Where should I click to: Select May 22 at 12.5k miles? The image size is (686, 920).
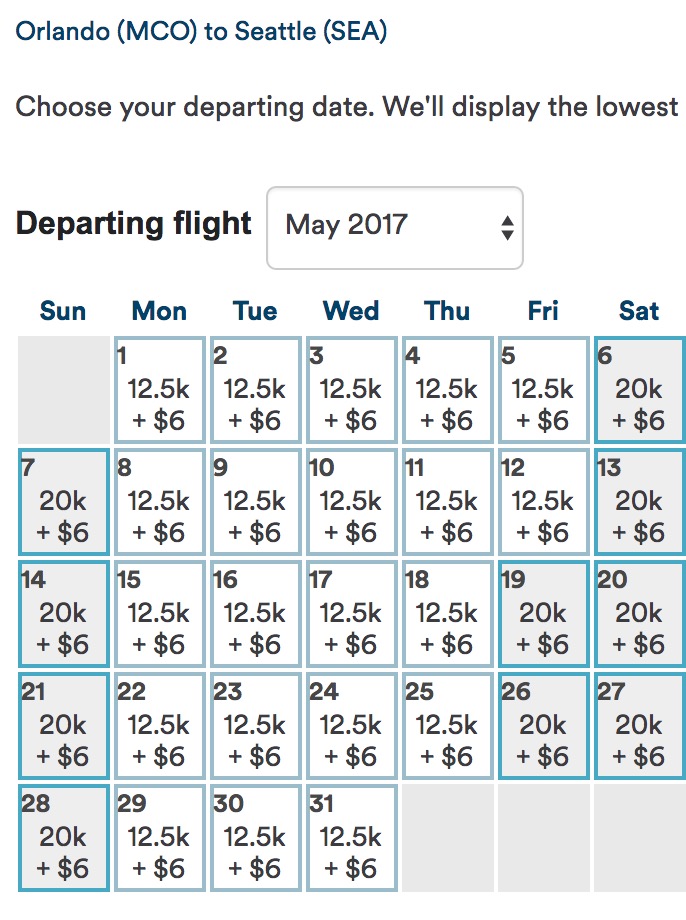(159, 726)
